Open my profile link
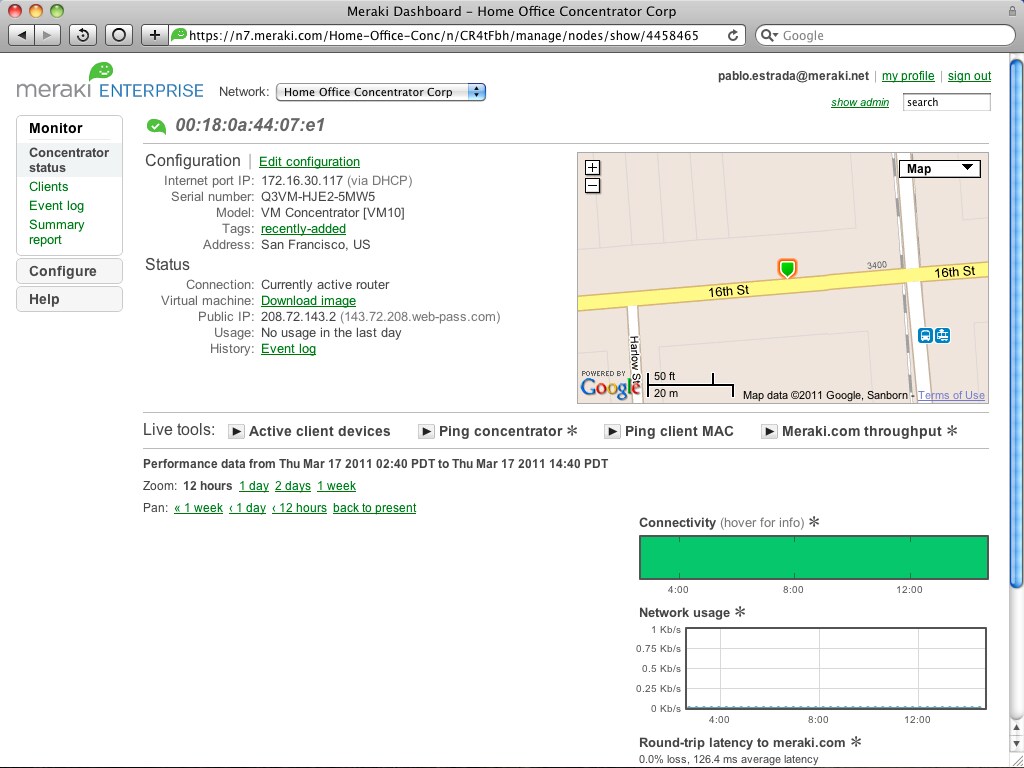 (x=908, y=76)
